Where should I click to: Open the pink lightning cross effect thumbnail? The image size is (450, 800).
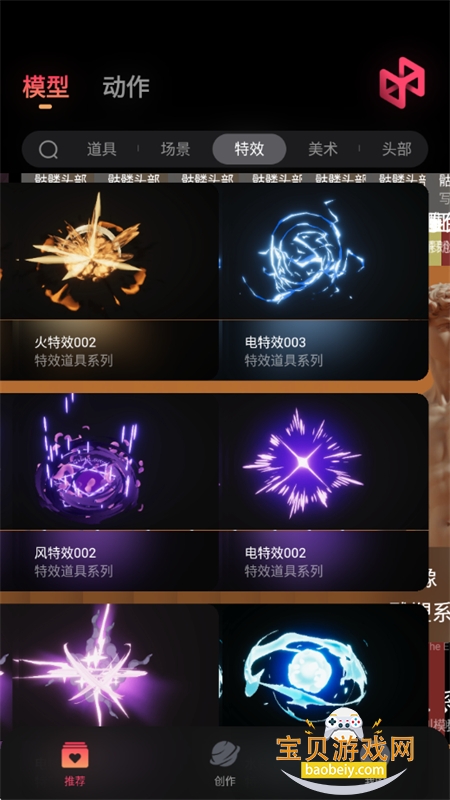click(109, 666)
